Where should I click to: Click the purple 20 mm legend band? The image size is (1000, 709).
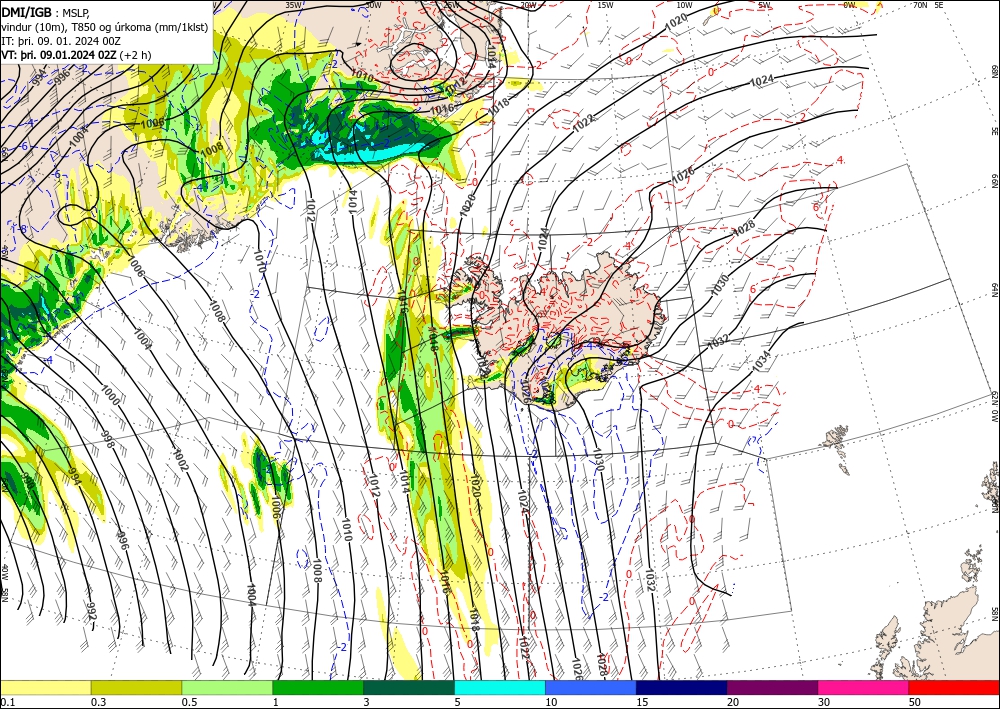coord(772,687)
